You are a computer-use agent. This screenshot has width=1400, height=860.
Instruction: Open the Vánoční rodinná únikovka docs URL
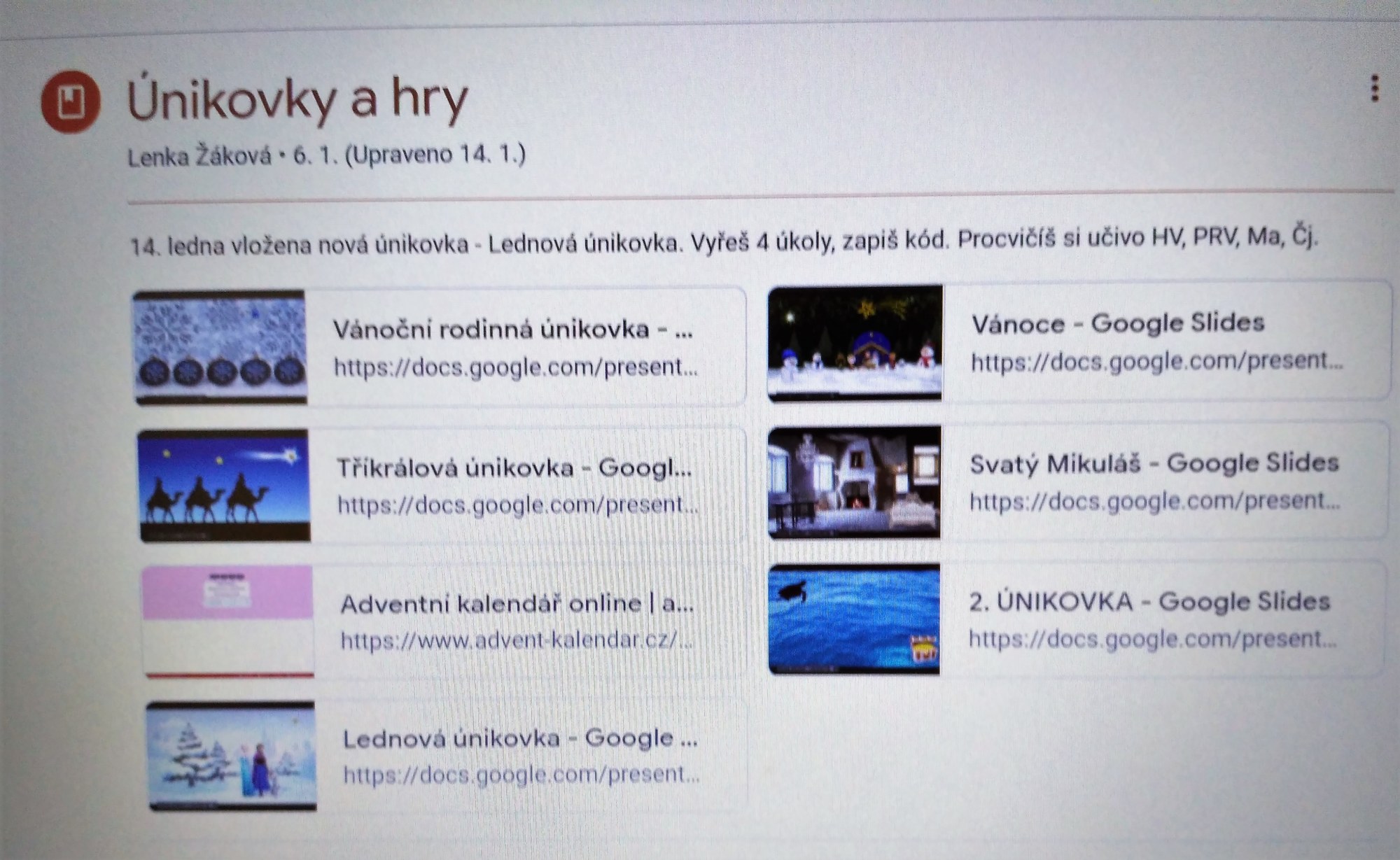point(515,367)
